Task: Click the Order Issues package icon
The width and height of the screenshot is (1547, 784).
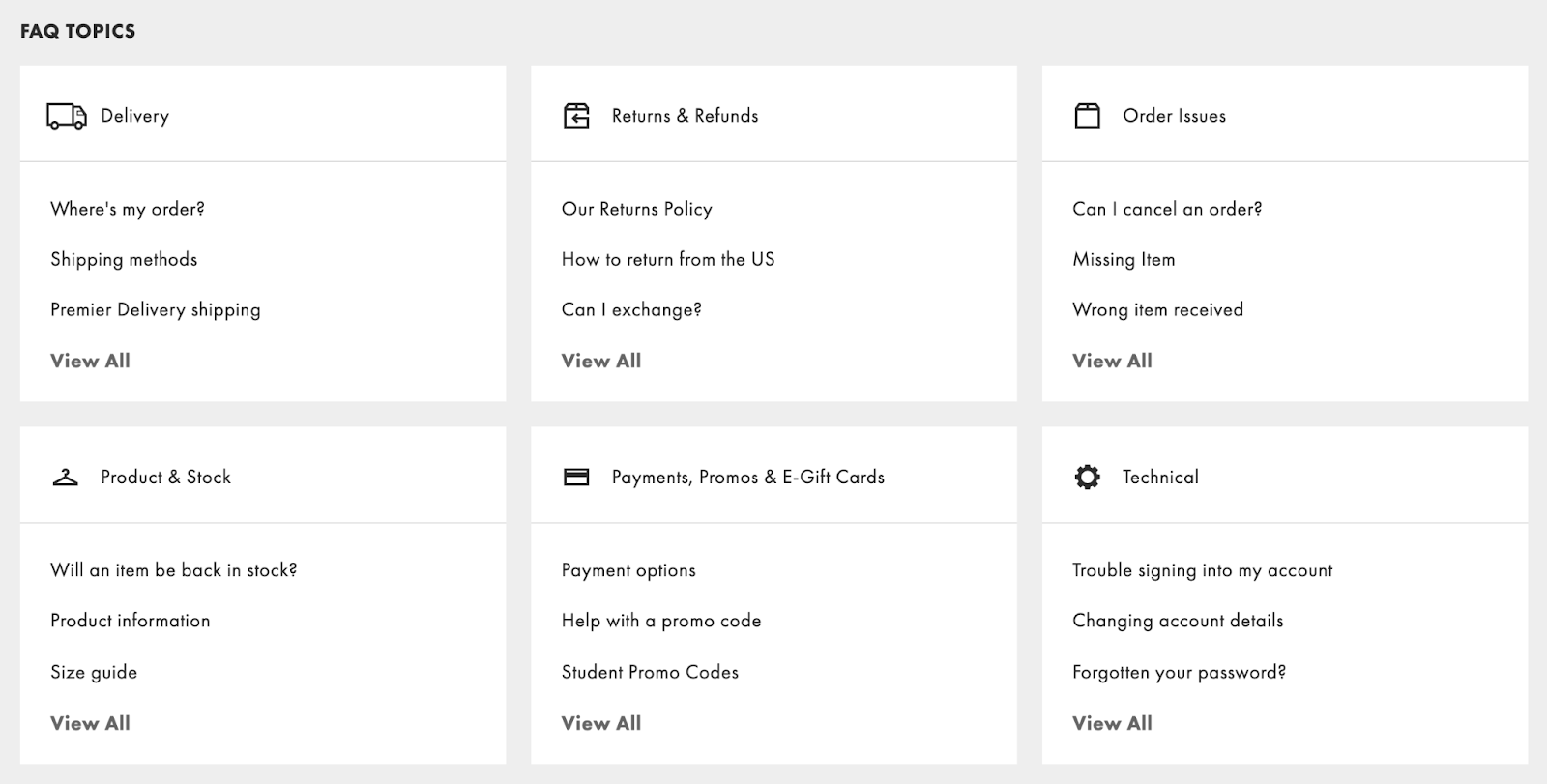Action: pyautogui.click(x=1087, y=116)
